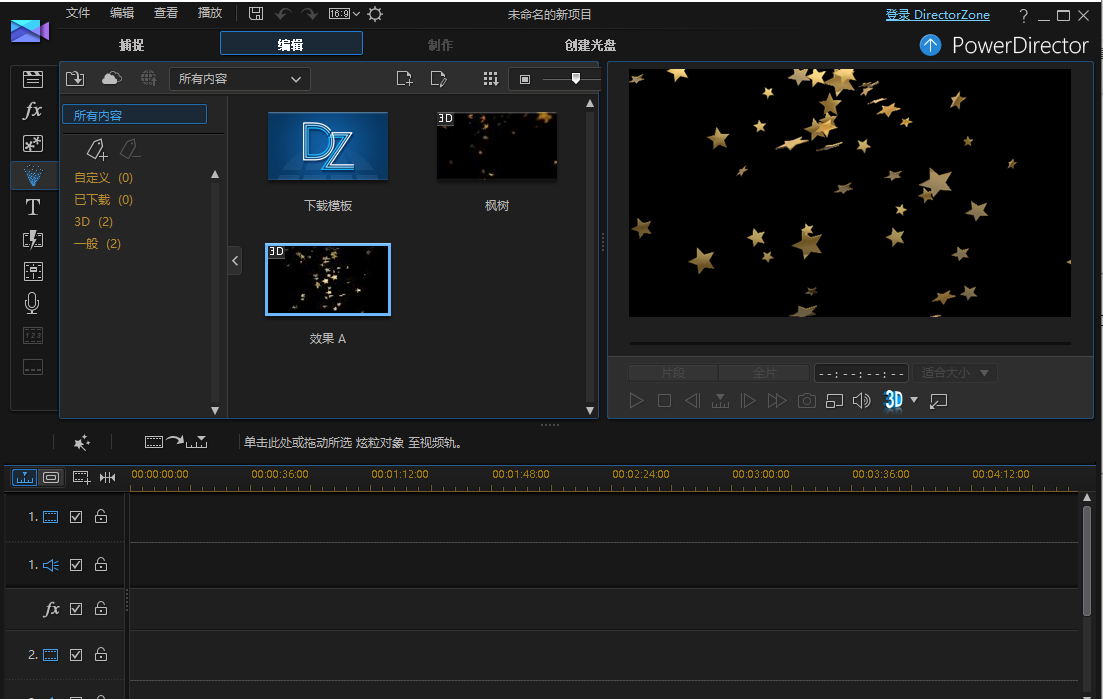Viewport: 1103px width, 699px height.
Task: Open the 查看 menu
Action: coord(166,13)
